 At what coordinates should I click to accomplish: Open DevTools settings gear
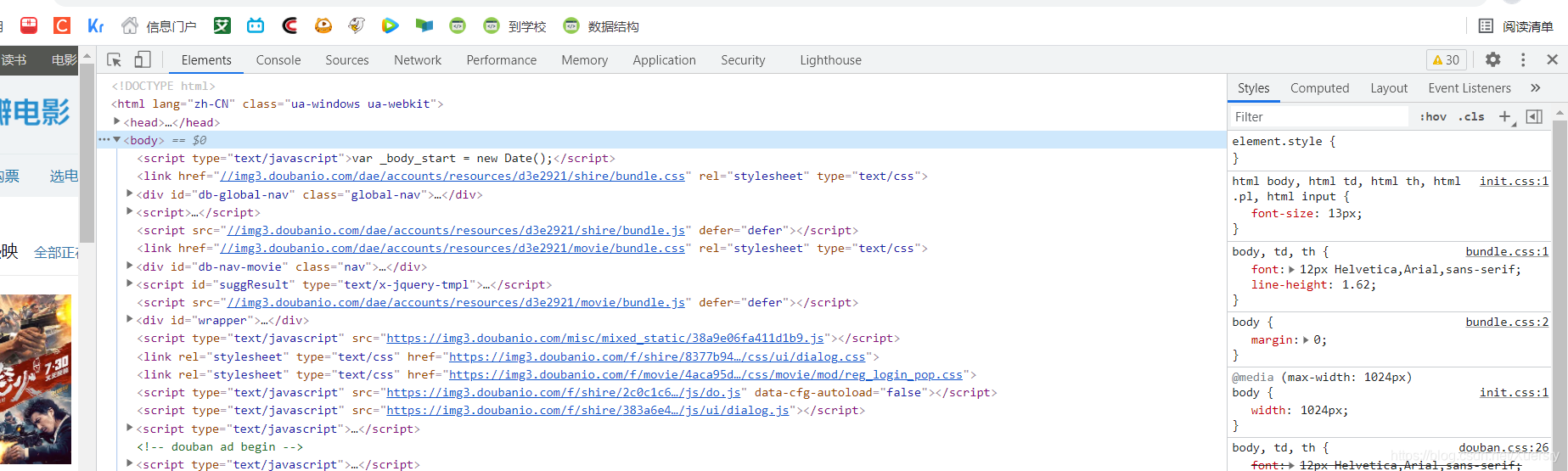[x=1493, y=59]
